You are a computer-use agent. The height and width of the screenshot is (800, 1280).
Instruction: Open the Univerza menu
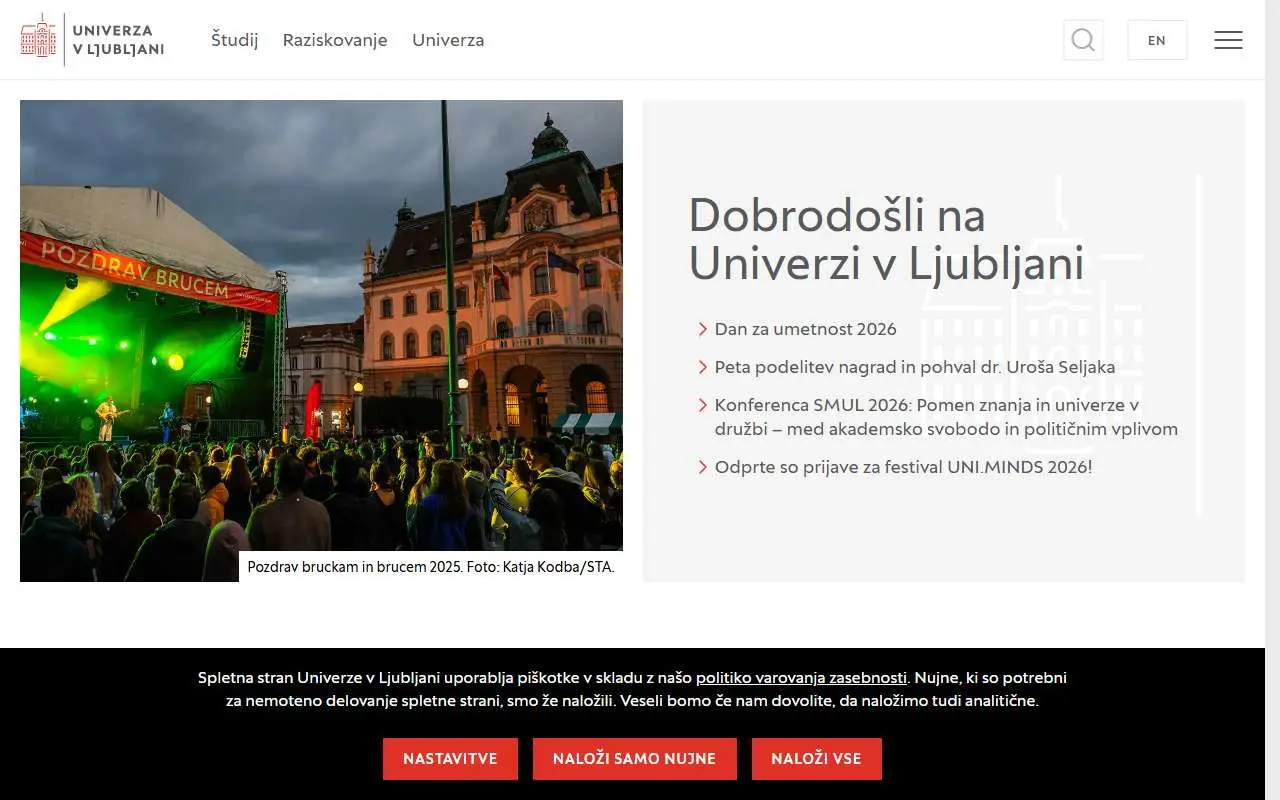[x=448, y=40]
